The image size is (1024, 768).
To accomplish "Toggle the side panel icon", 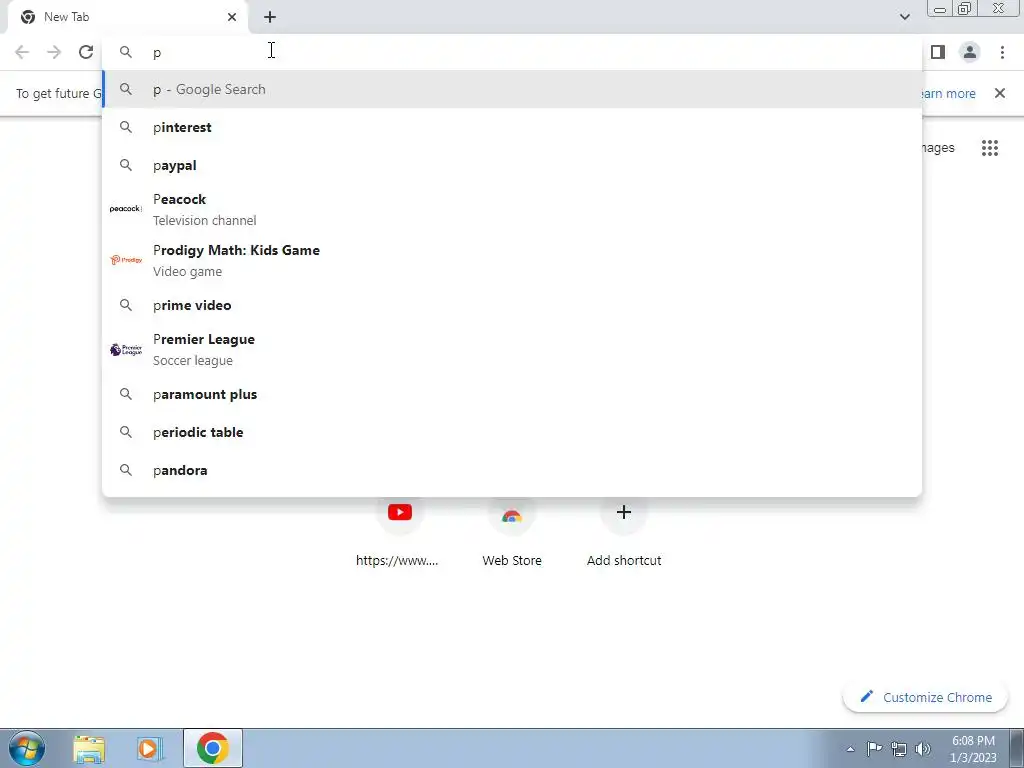I will 938,52.
